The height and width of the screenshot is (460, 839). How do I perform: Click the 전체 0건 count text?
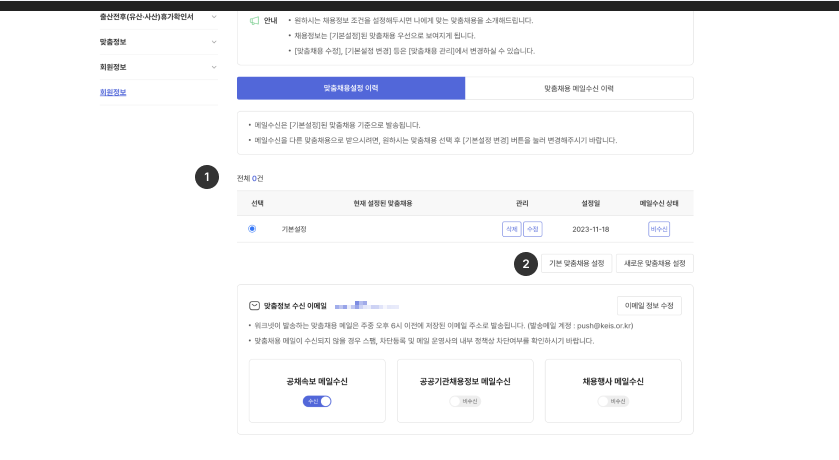pyautogui.click(x=250, y=178)
